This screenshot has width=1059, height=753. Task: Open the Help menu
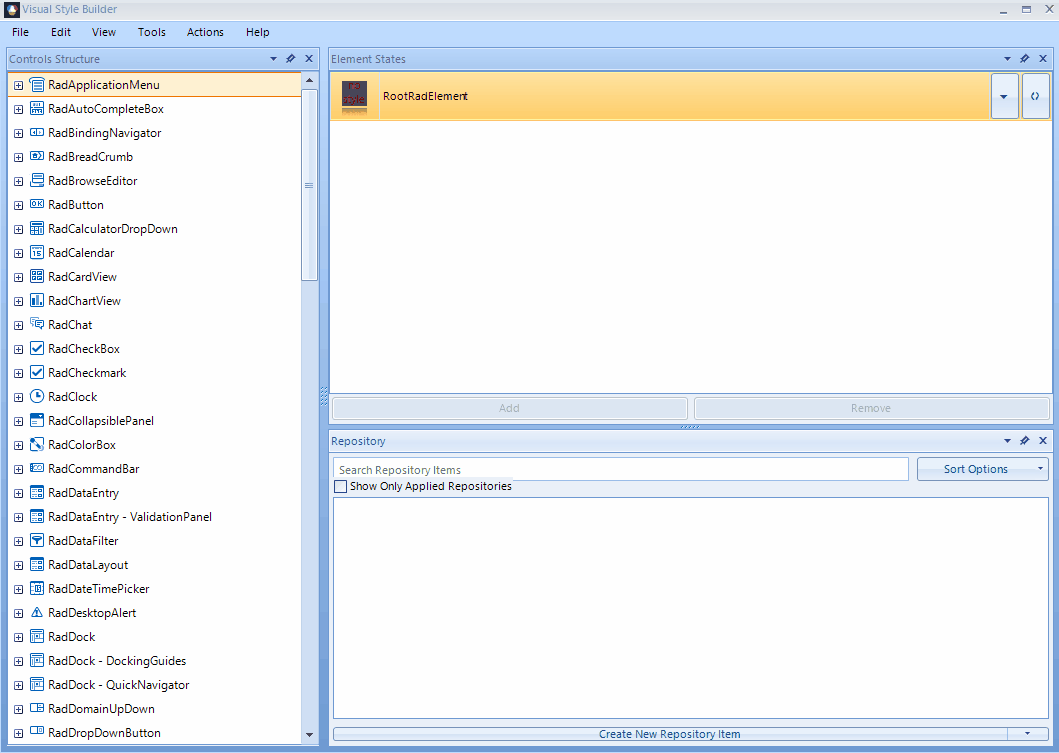pos(257,32)
